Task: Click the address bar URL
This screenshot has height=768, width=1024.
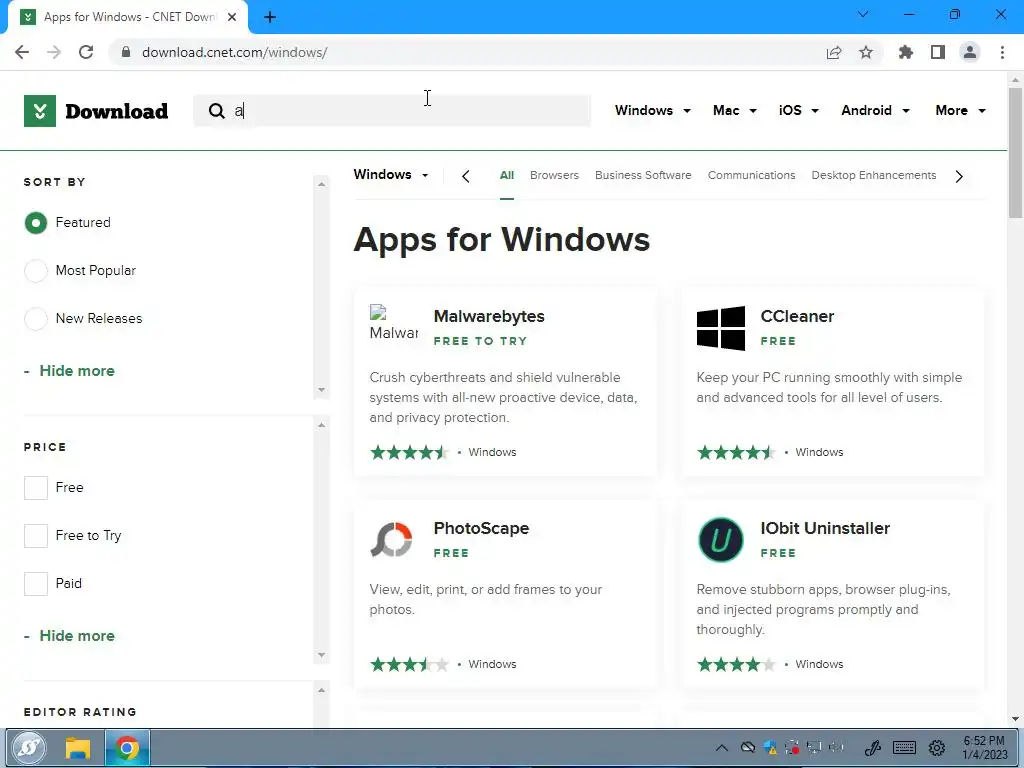Action: [234, 52]
